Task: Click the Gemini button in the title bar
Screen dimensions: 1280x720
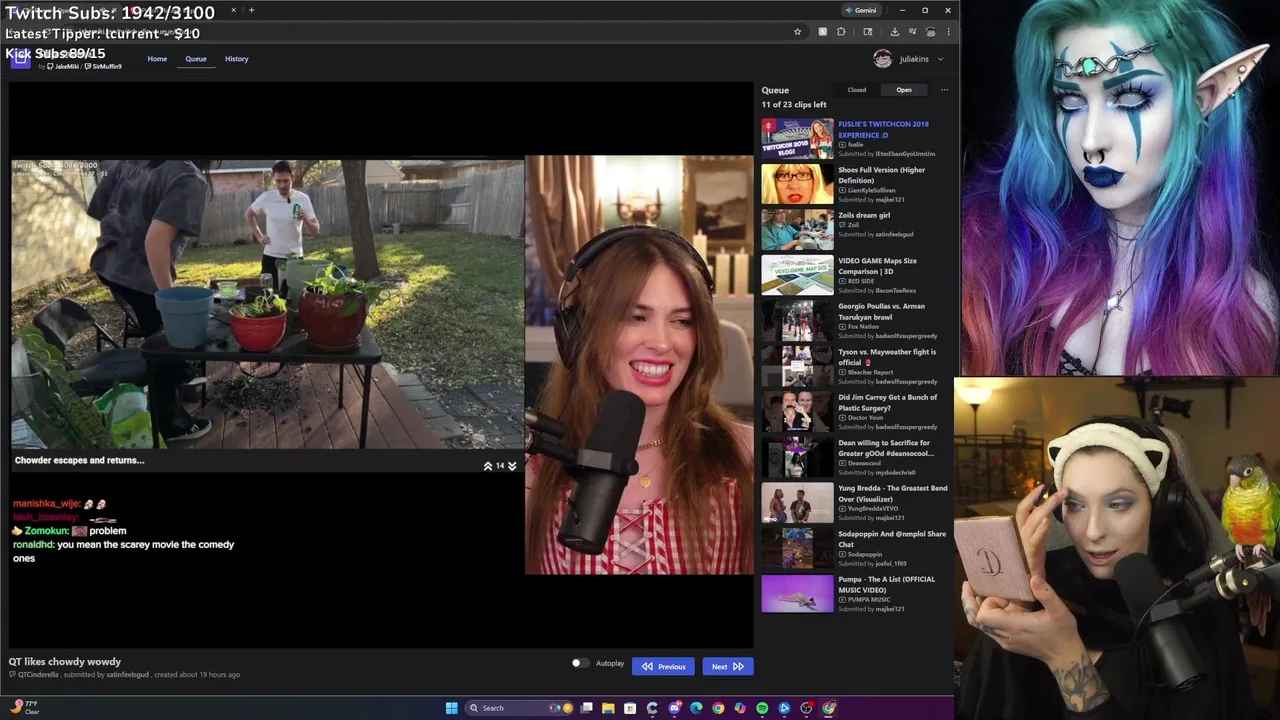Action: click(861, 10)
